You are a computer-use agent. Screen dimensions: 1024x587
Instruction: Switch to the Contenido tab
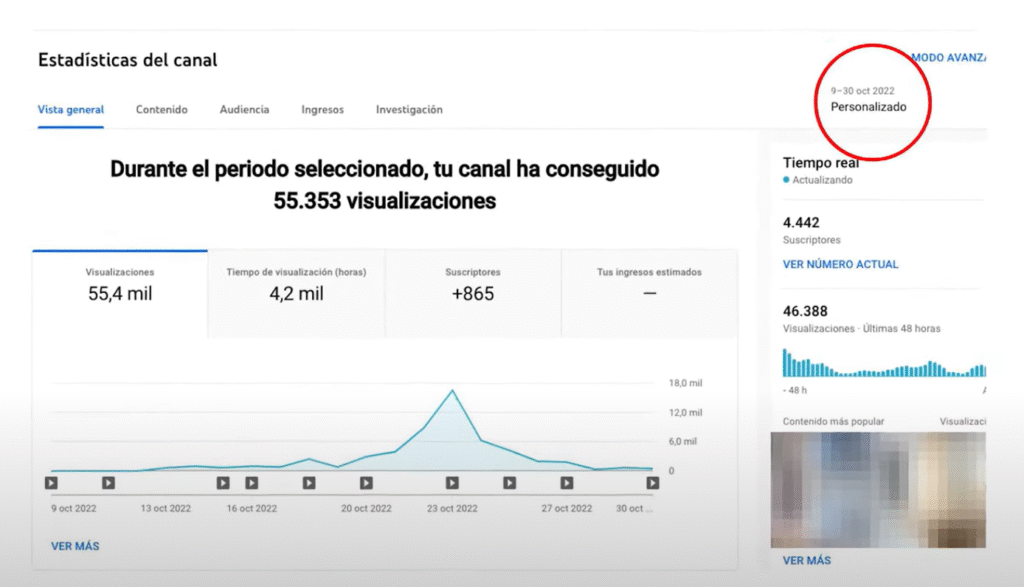click(x=161, y=110)
